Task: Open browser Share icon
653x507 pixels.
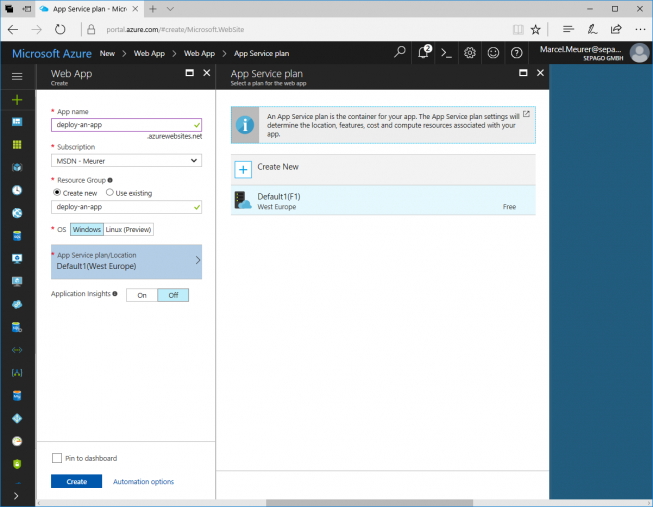Action: point(616,29)
